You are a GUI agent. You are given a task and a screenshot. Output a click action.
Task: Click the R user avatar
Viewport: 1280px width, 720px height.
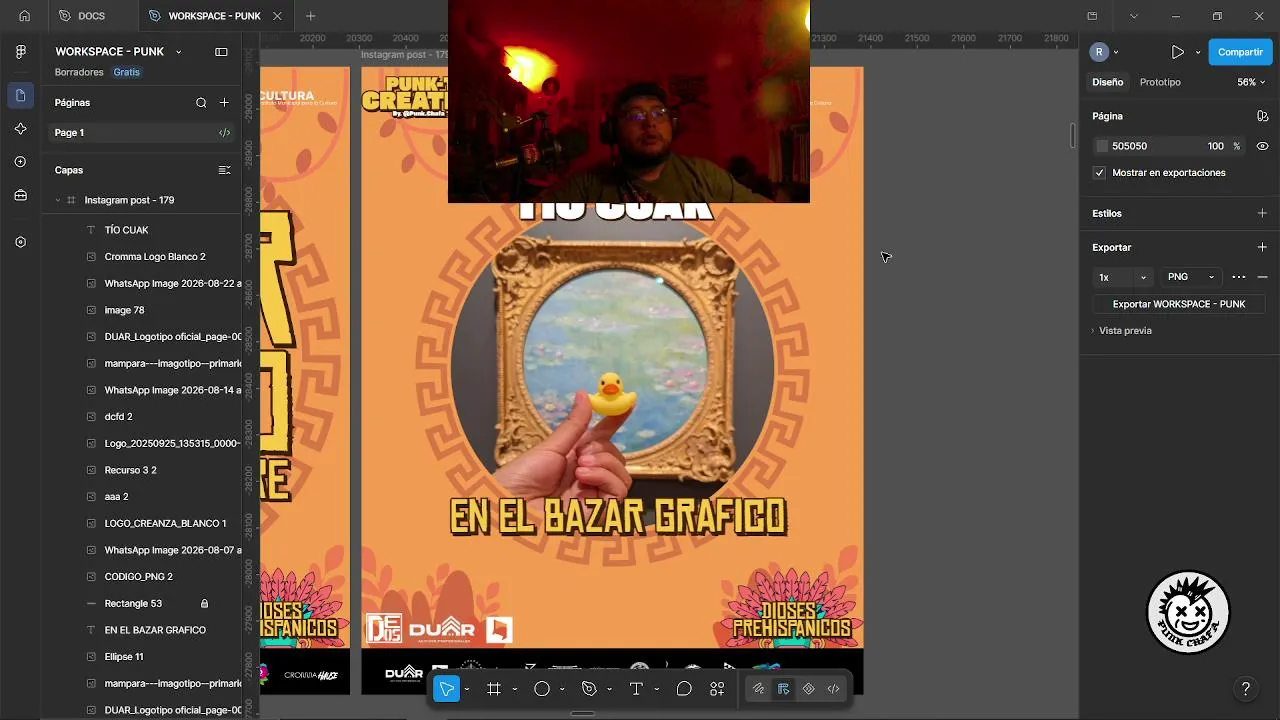point(1100,52)
